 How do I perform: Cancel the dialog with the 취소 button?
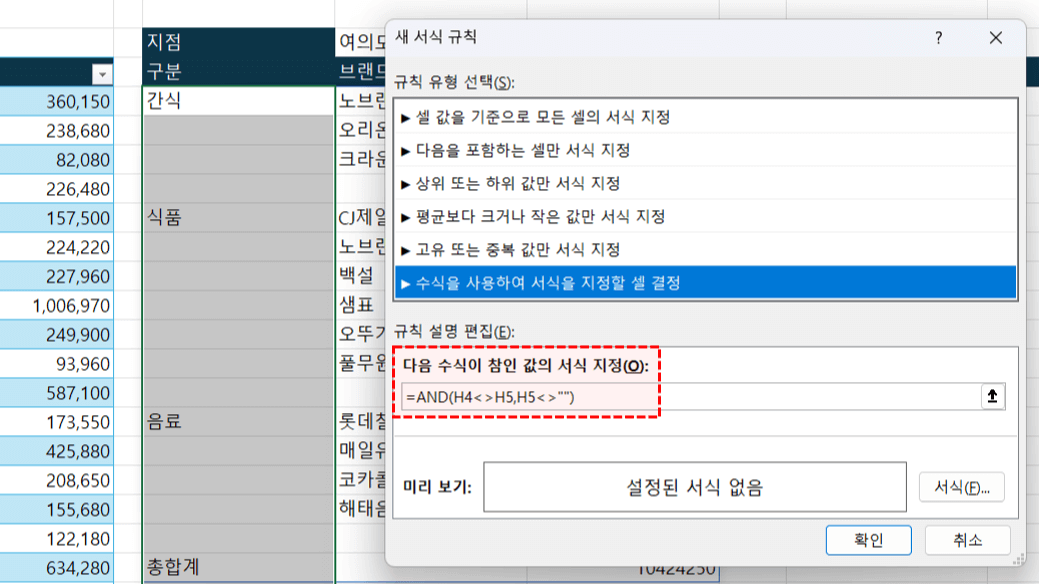click(967, 540)
